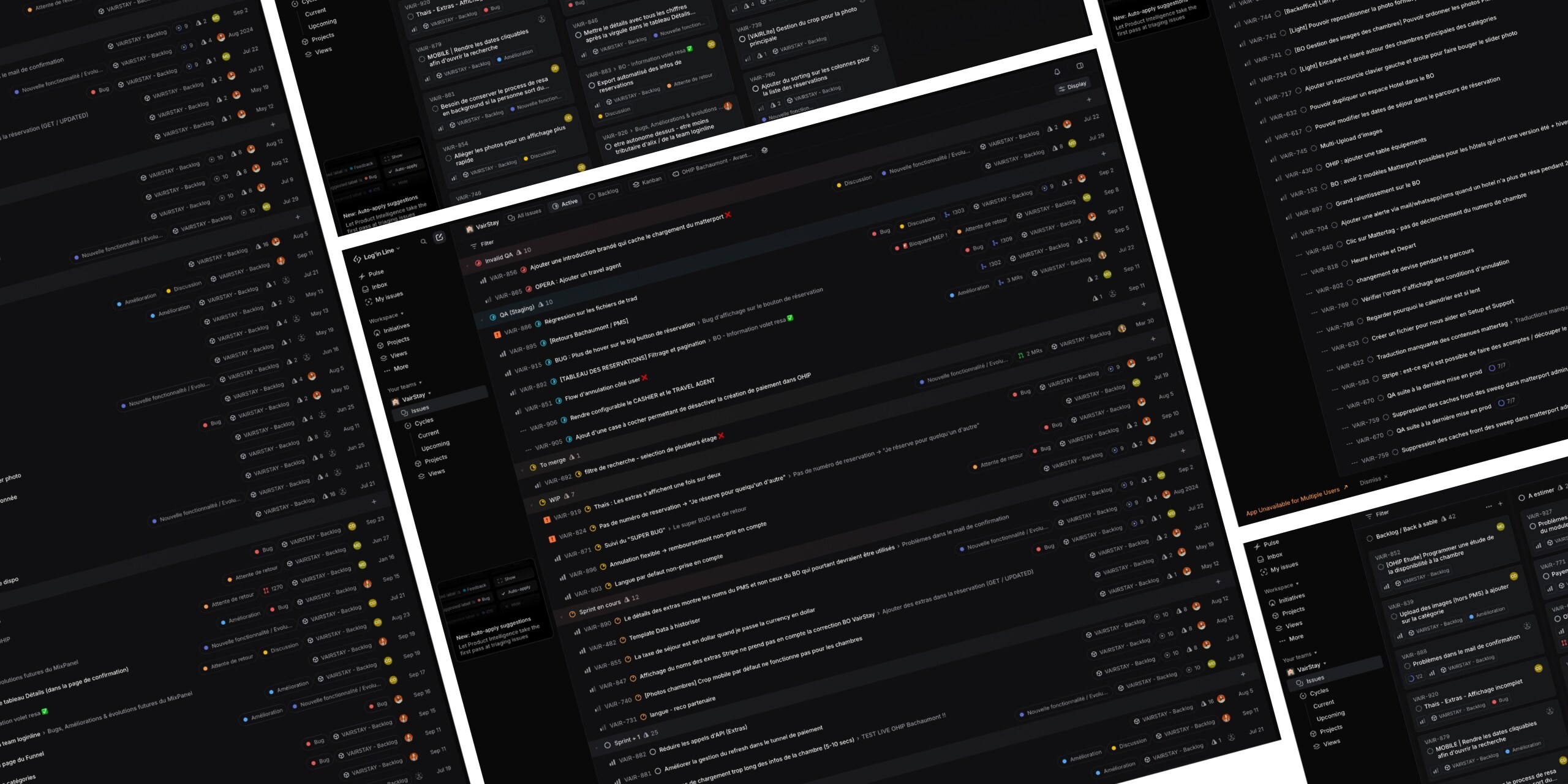Screen dimensions: 1568x784
Task: Click plus icon on Invalid QA group
Action: [x=1088, y=99]
